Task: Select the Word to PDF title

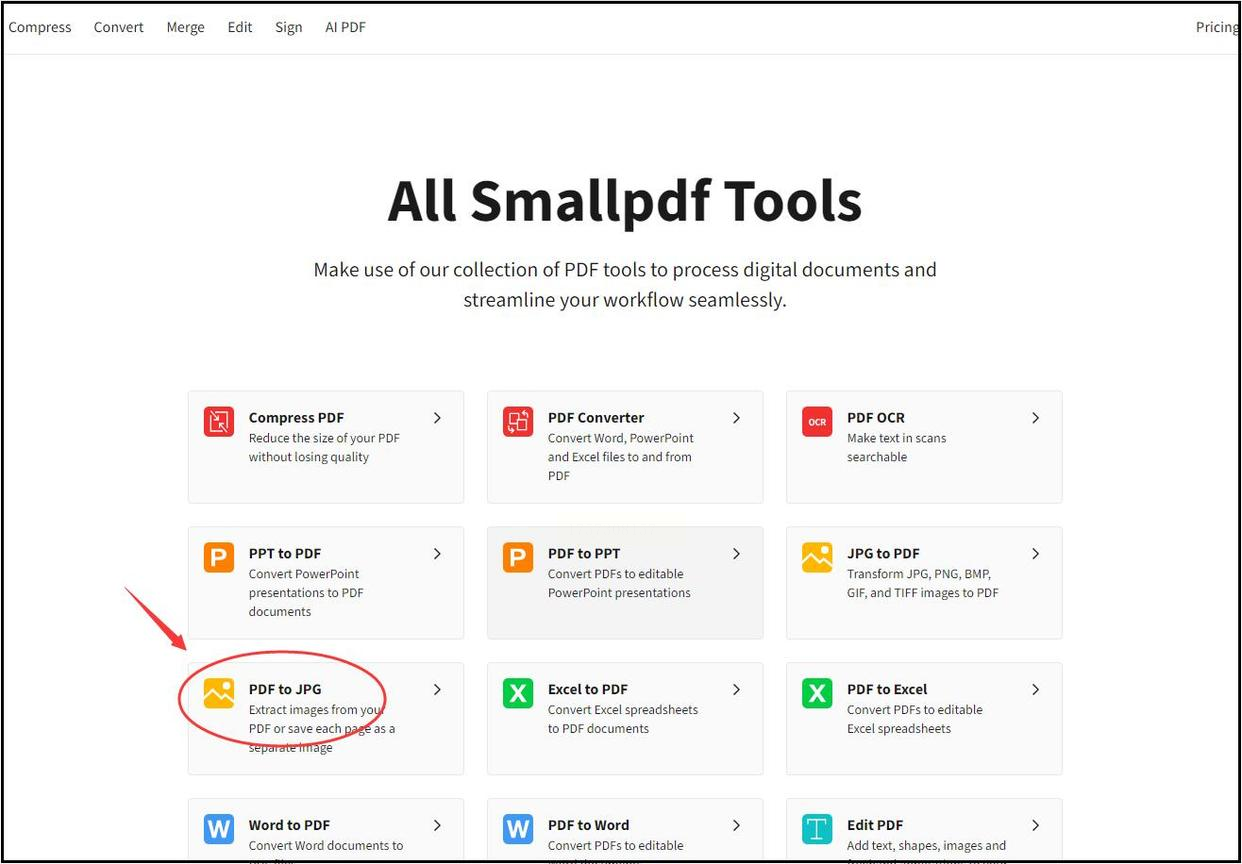Action: click(289, 826)
